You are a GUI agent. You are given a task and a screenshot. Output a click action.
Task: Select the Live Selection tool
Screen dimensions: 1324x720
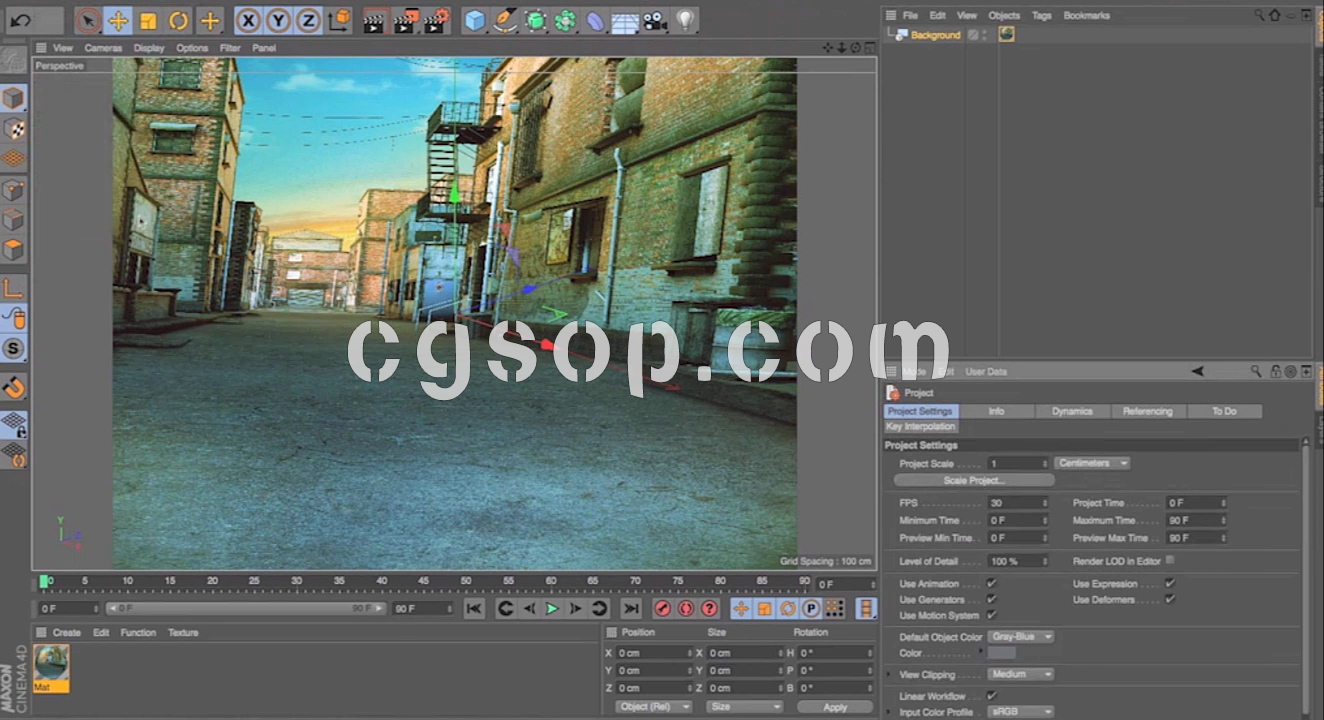[88, 20]
